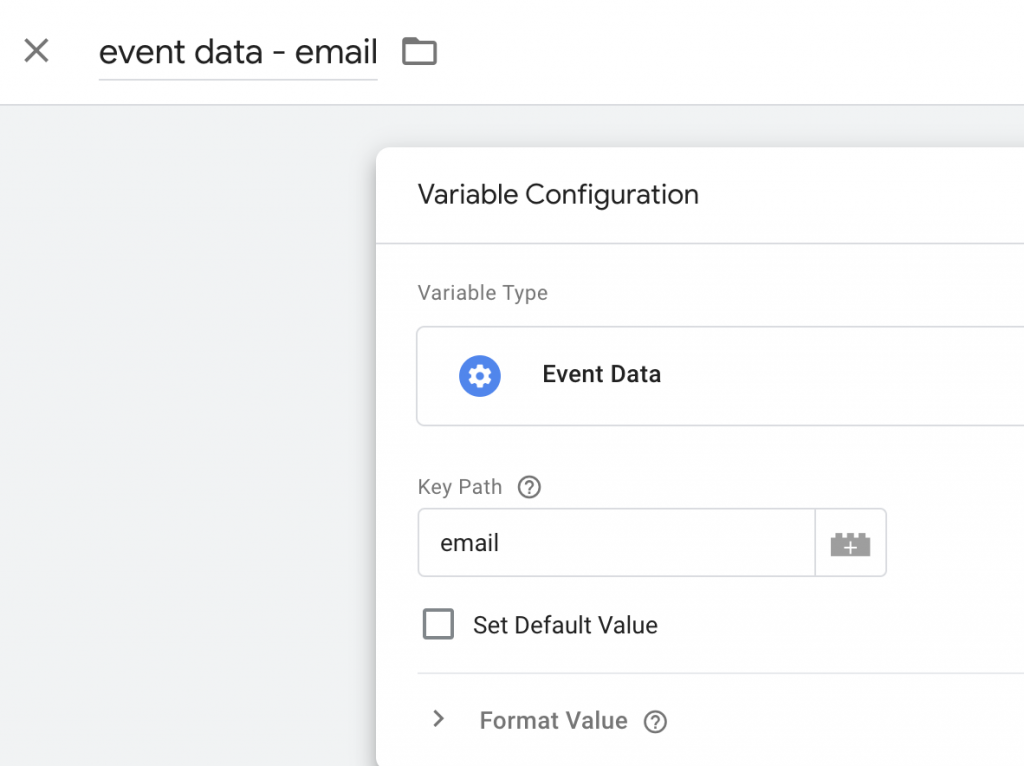Viewport: 1024px width, 766px height.
Task: Expand Format Value using the chevron arrow
Action: 438,720
